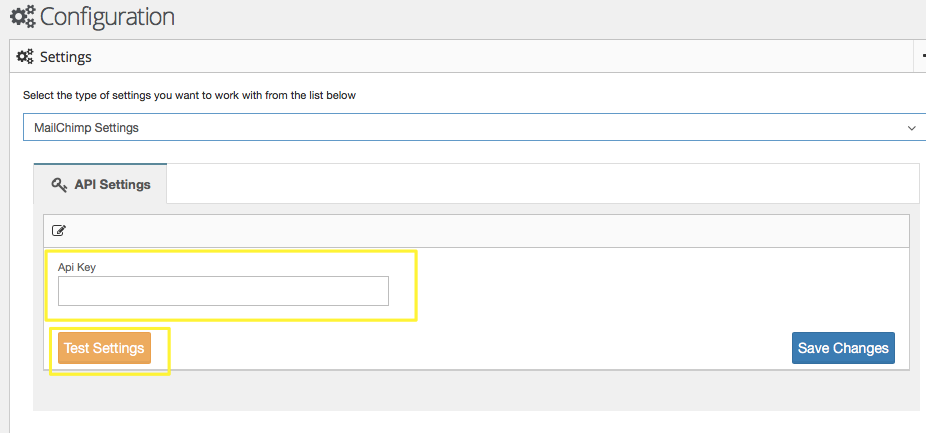This screenshot has width=926, height=433.
Task: Click blank space between Test Settings and Save Changes
Action: coord(470,348)
